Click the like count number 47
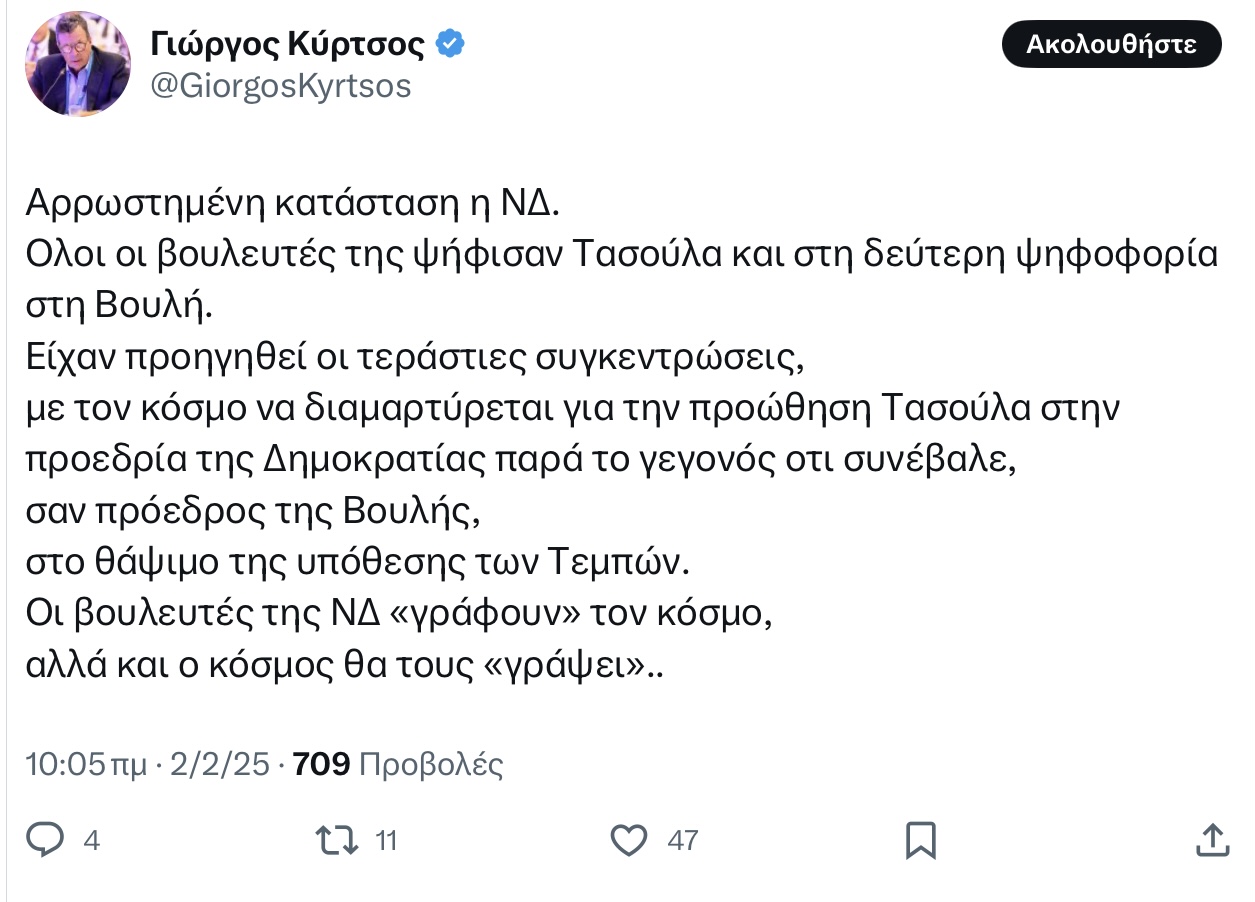1255x902 pixels. pyautogui.click(x=682, y=841)
